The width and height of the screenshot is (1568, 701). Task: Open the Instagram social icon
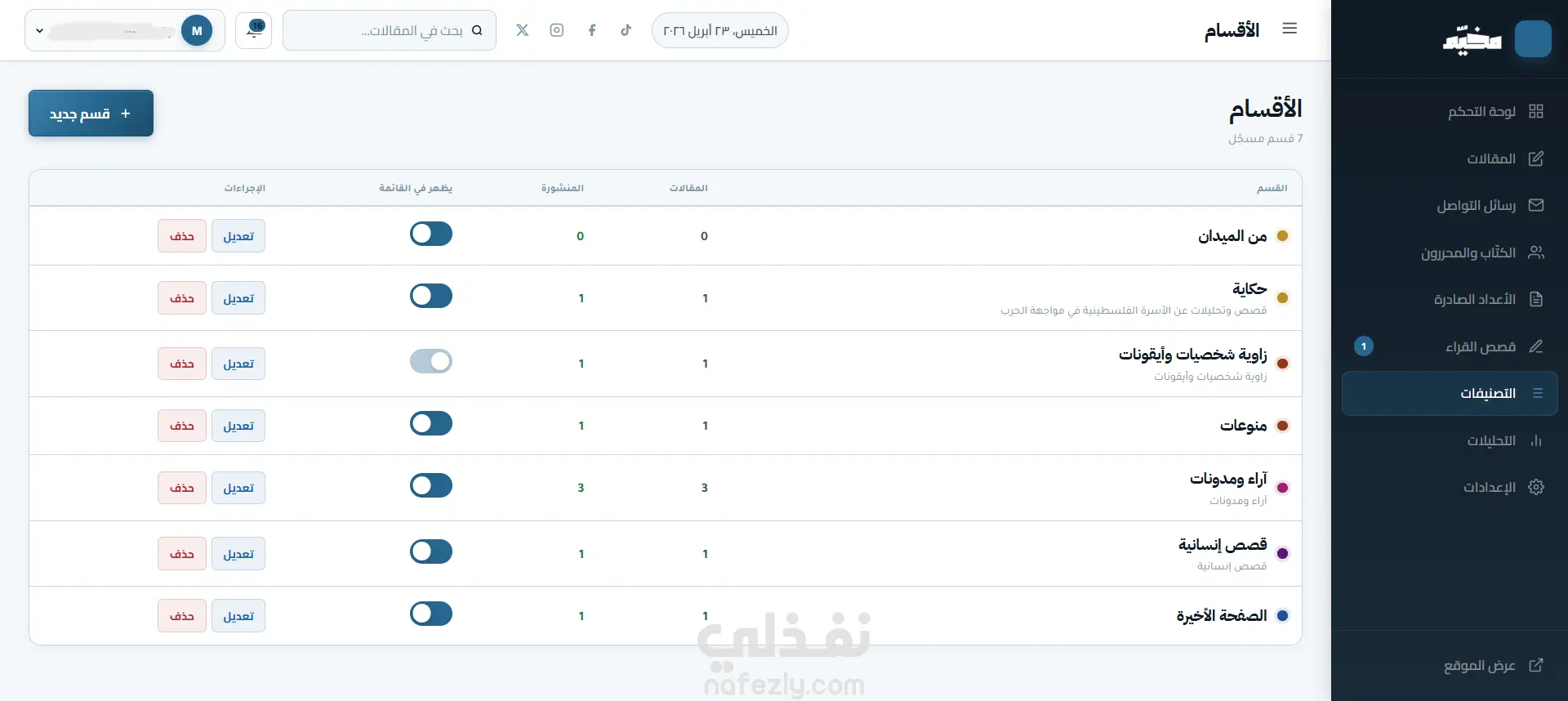point(557,30)
